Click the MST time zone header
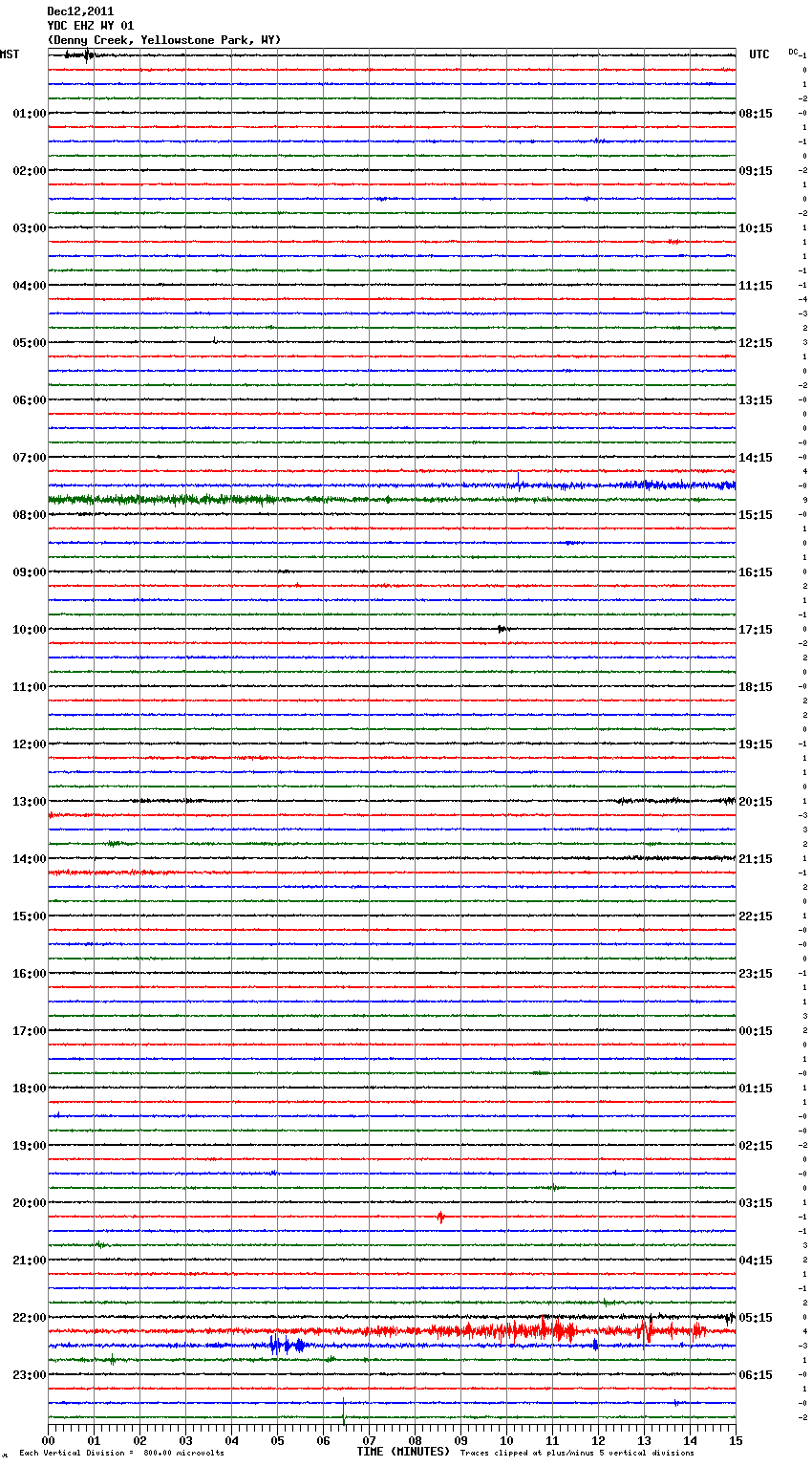The height and width of the screenshot is (1466, 812). (x=10, y=54)
